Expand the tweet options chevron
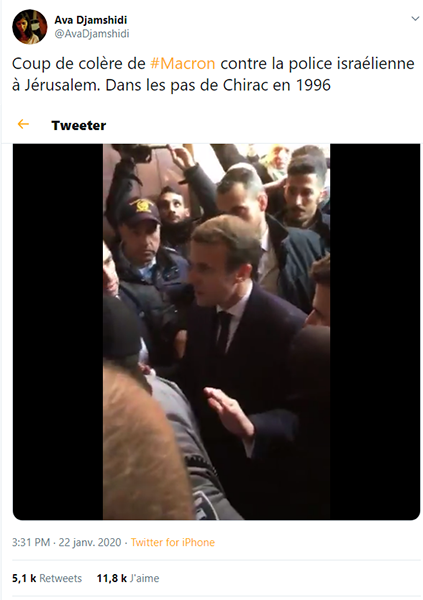The image size is (423, 600). click(x=415, y=18)
